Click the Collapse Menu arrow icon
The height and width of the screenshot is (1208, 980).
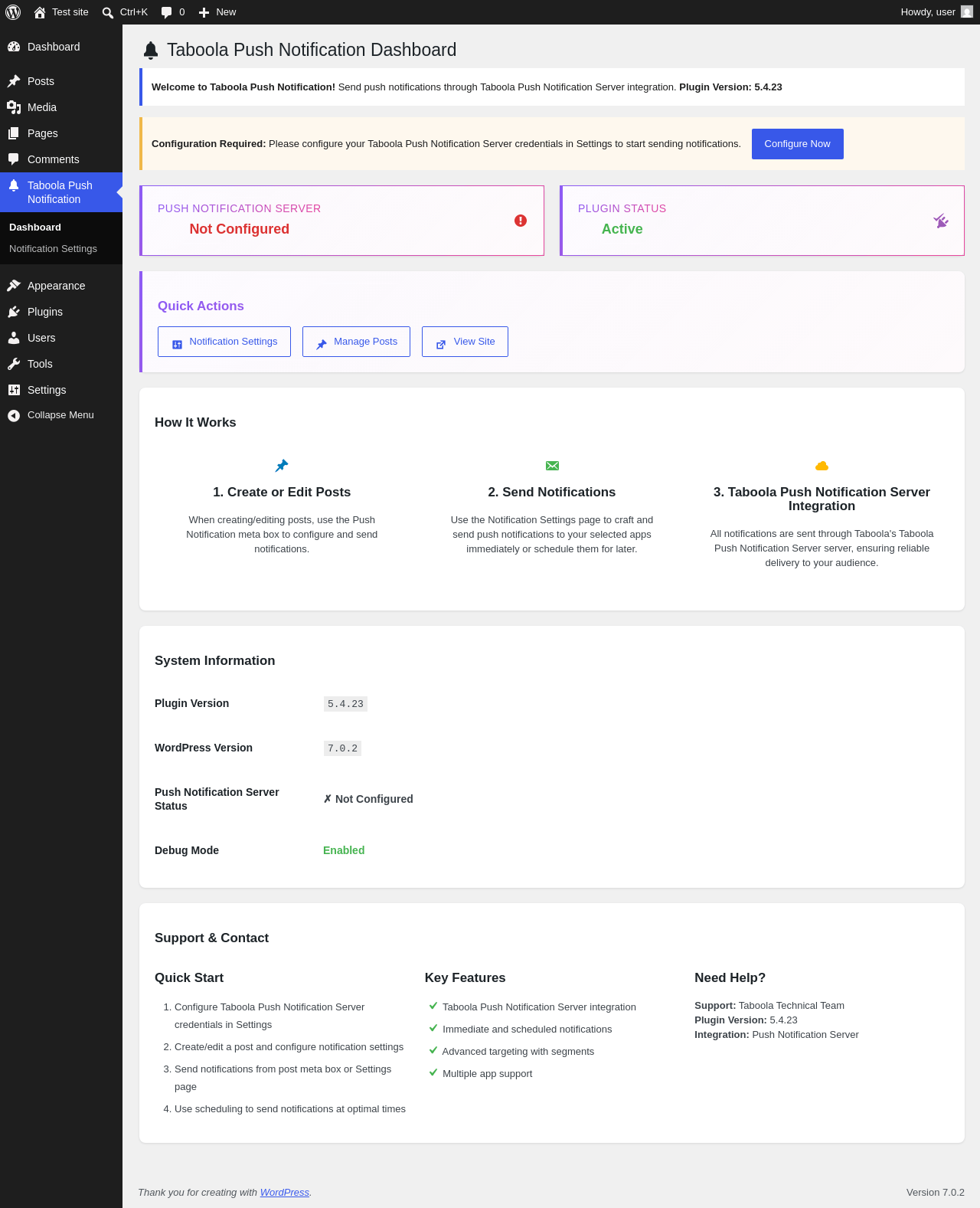pyautogui.click(x=14, y=415)
